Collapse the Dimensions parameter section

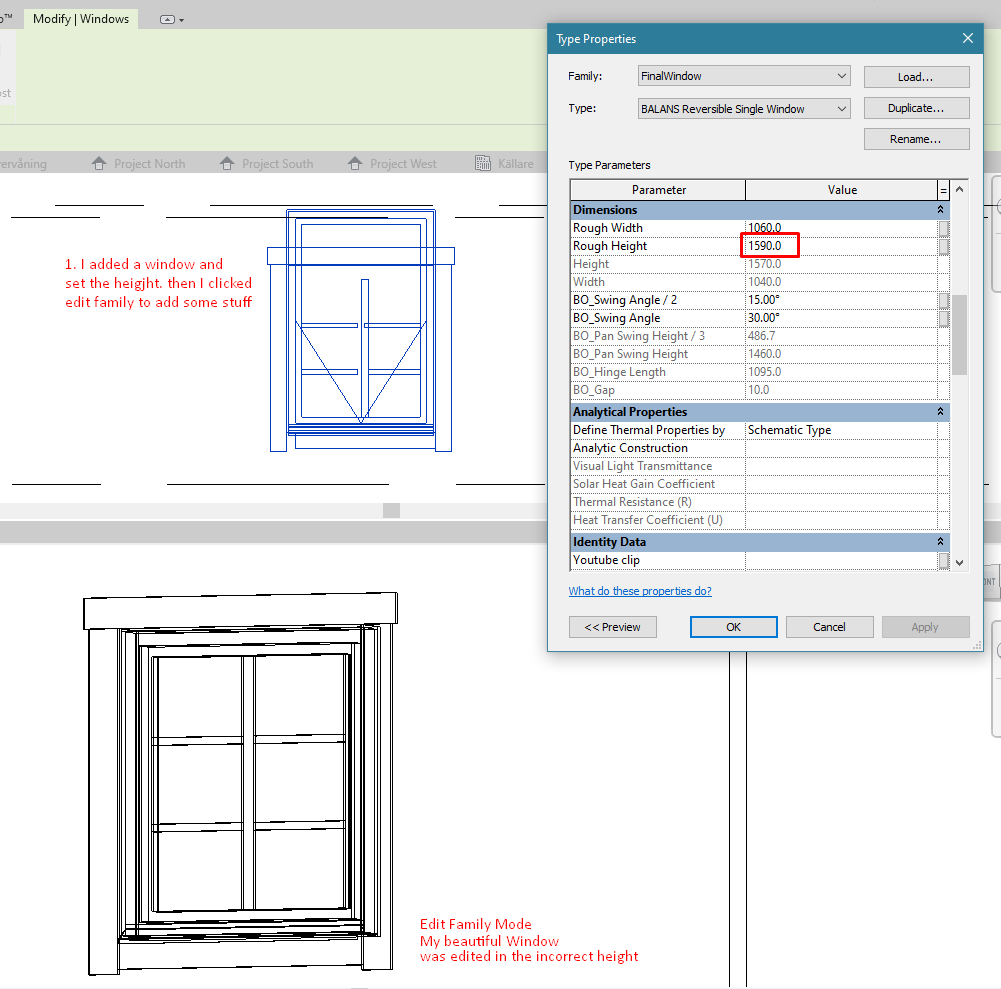pos(940,209)
